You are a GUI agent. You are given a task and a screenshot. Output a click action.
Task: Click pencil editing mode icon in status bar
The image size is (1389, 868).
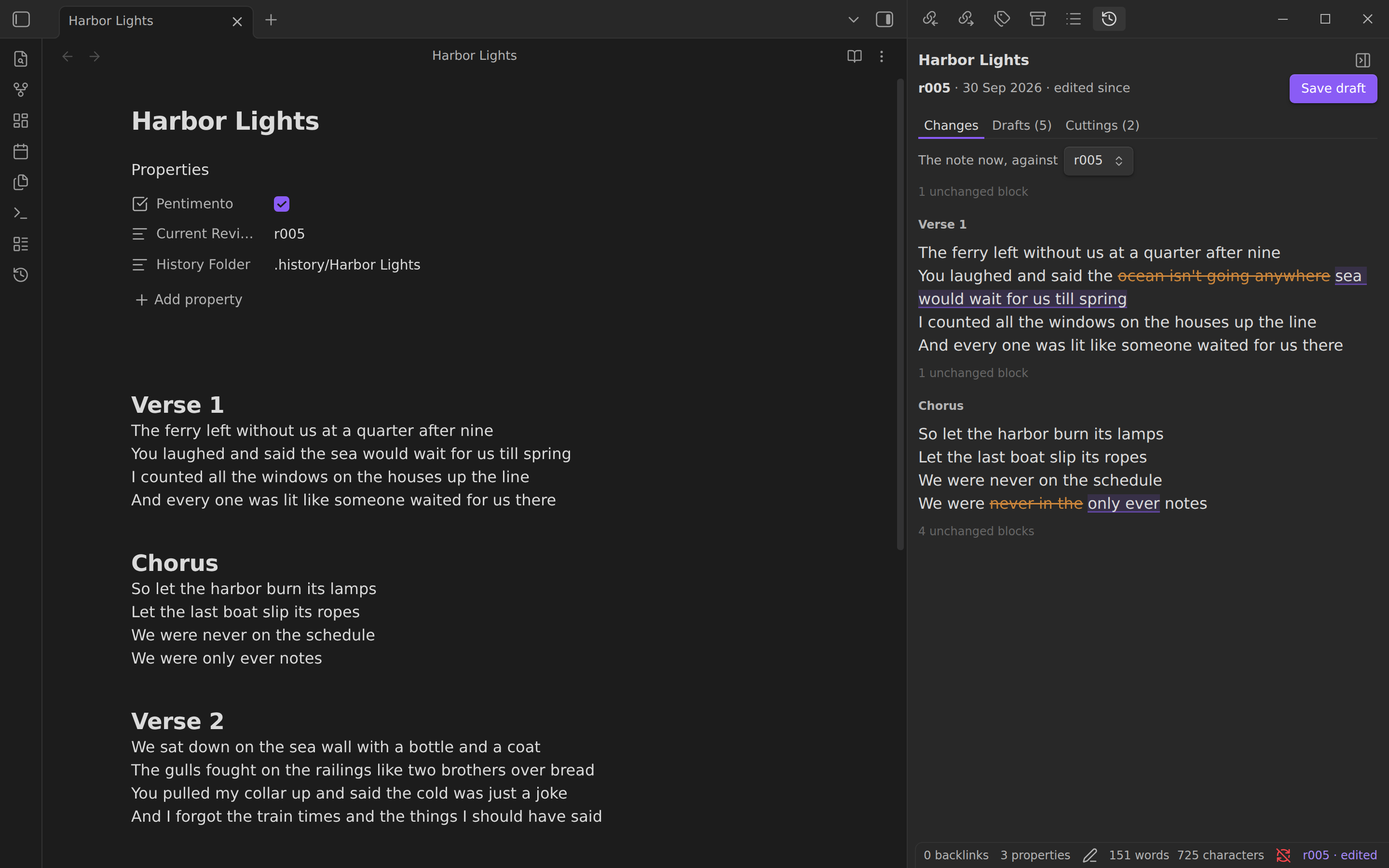1090,855
